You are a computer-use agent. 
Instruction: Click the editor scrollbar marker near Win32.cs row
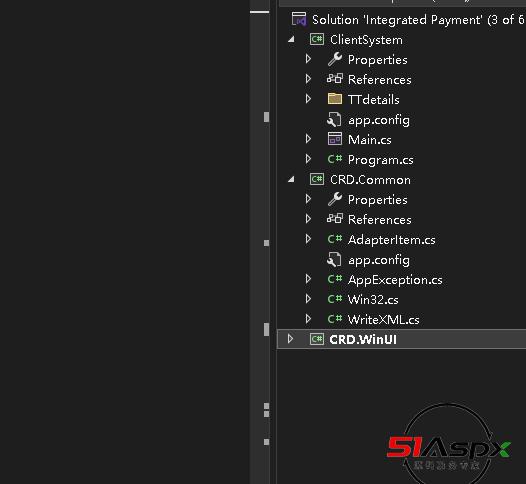pos(266,329)
